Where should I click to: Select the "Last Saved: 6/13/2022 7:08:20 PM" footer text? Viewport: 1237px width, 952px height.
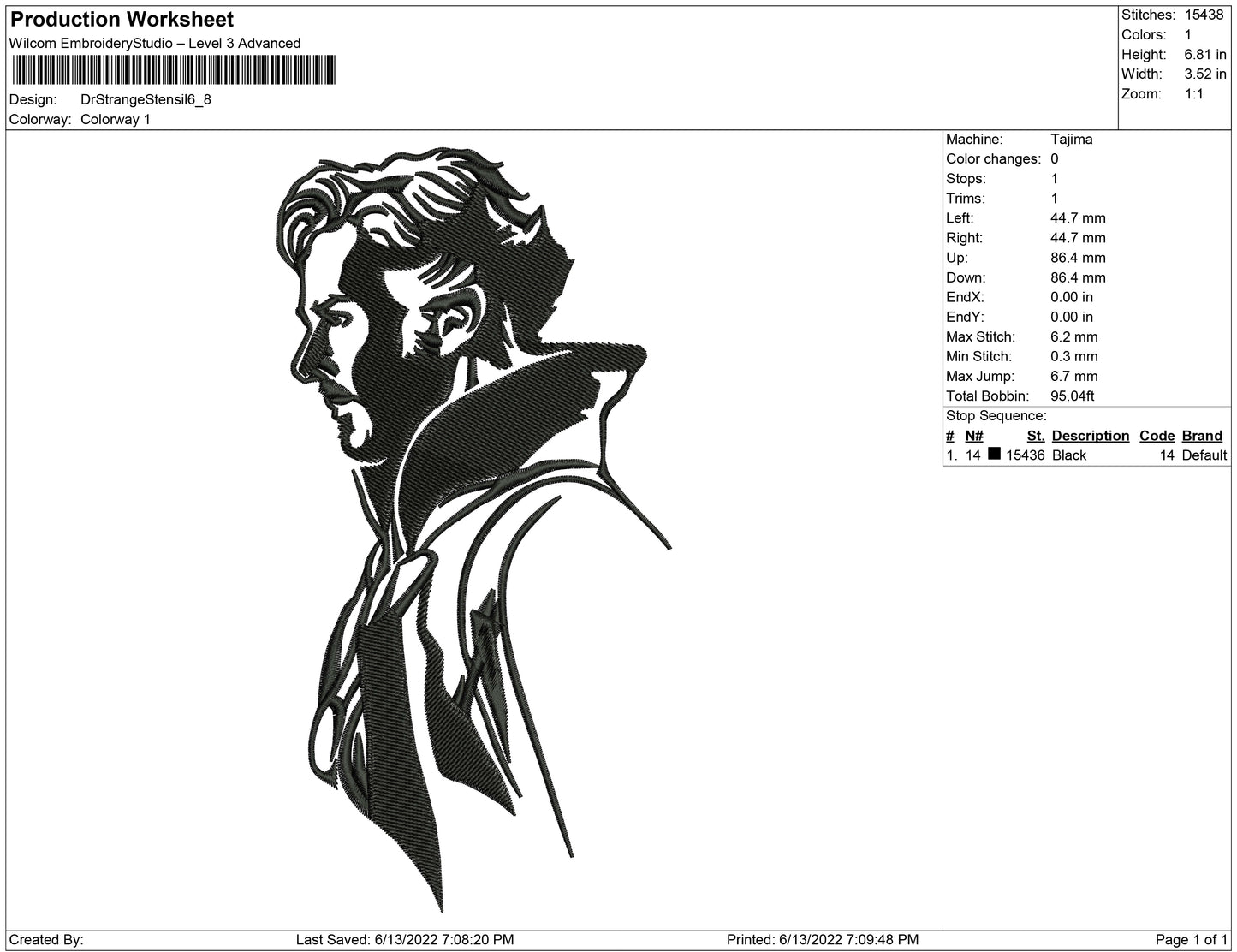(x=405, y=940)
